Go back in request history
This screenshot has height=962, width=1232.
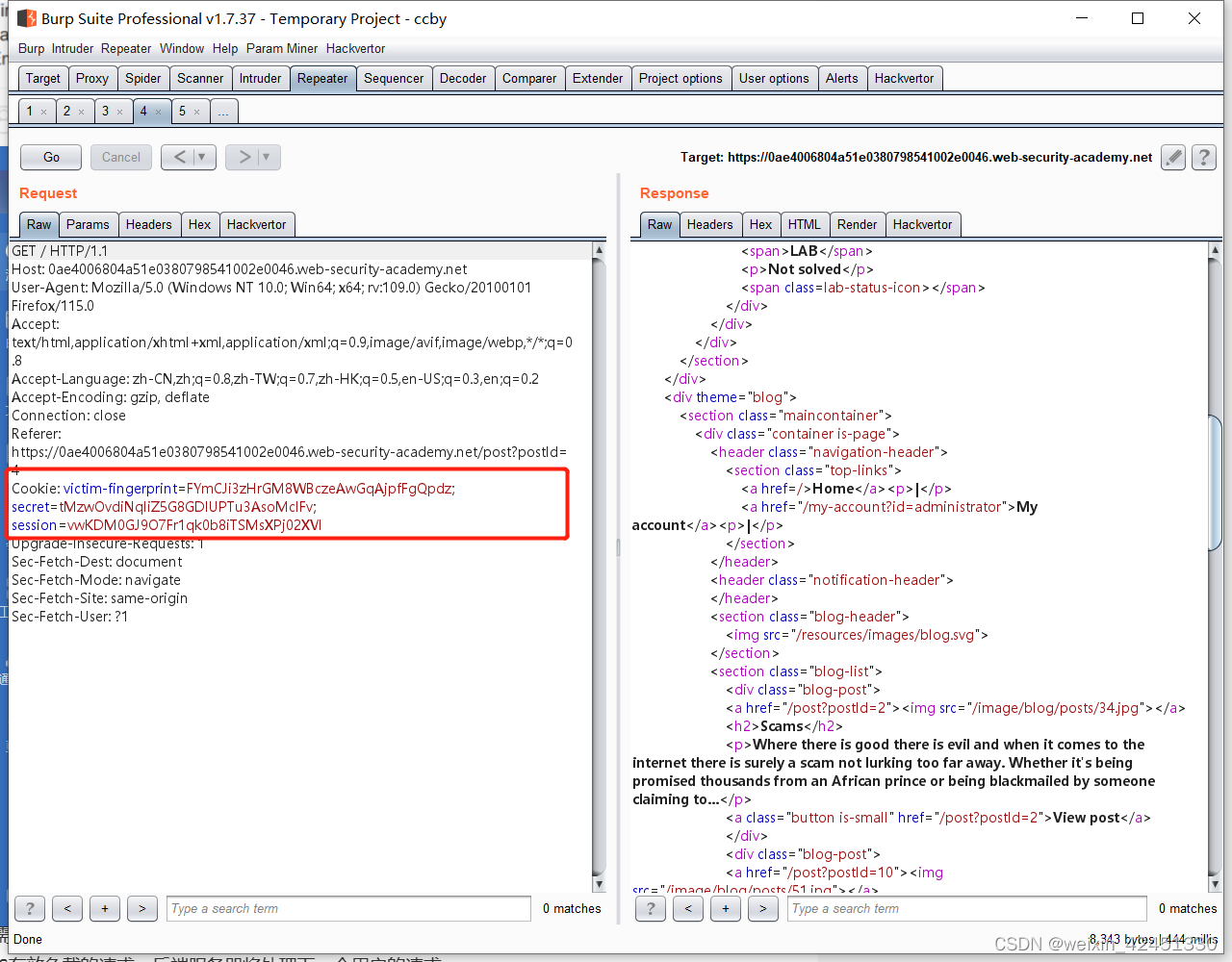coord(179,157)
